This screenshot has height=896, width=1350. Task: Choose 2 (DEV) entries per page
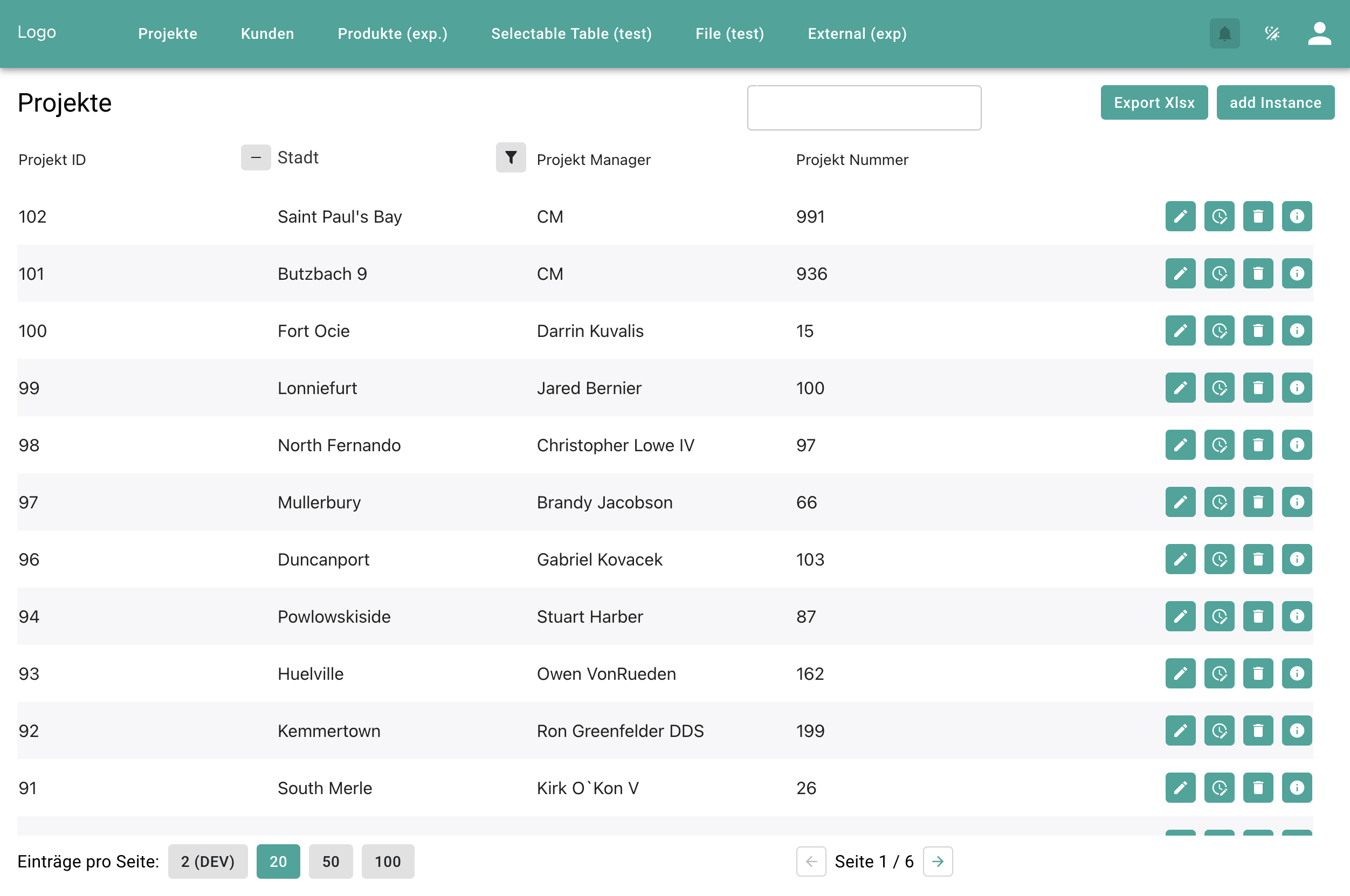(208, 861)
